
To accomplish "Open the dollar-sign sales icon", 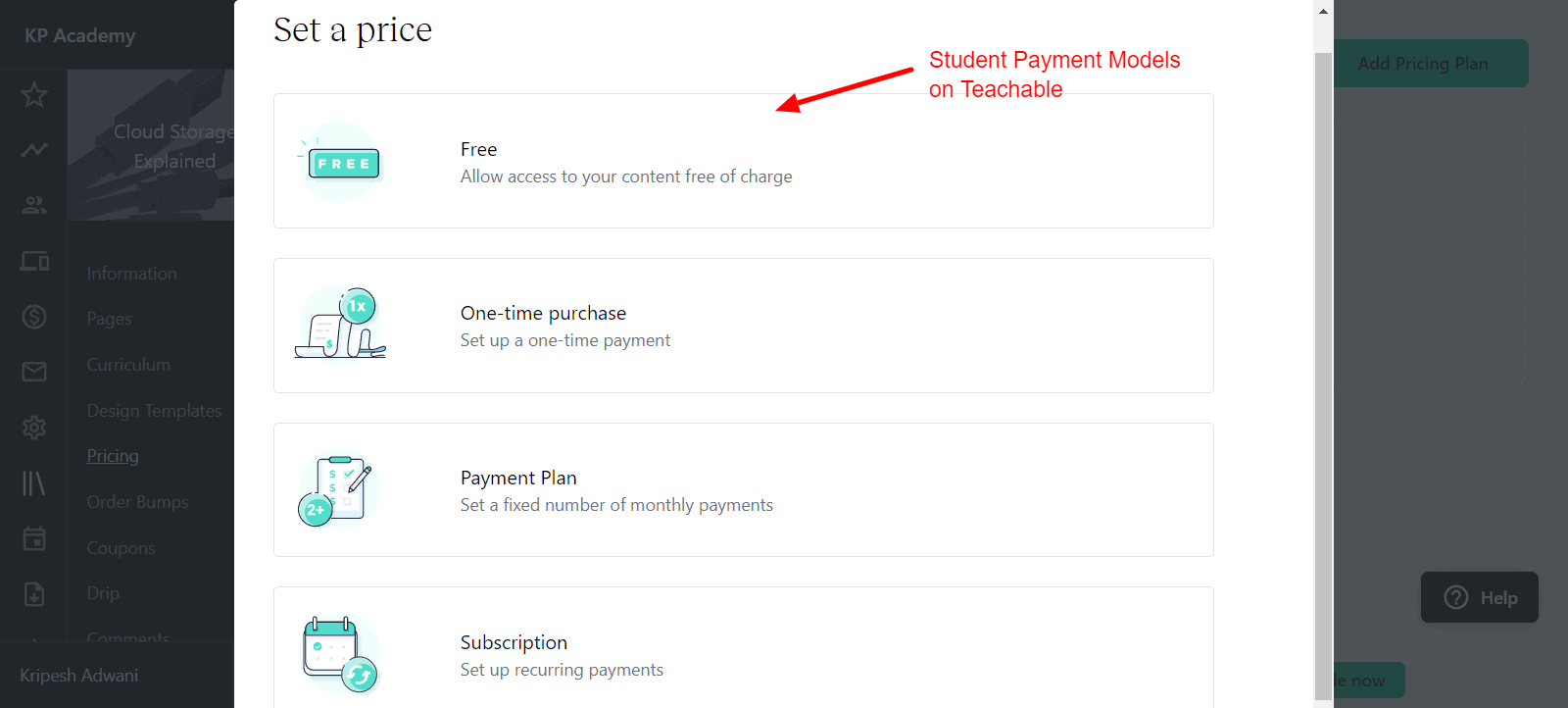I will pos(34,316).
